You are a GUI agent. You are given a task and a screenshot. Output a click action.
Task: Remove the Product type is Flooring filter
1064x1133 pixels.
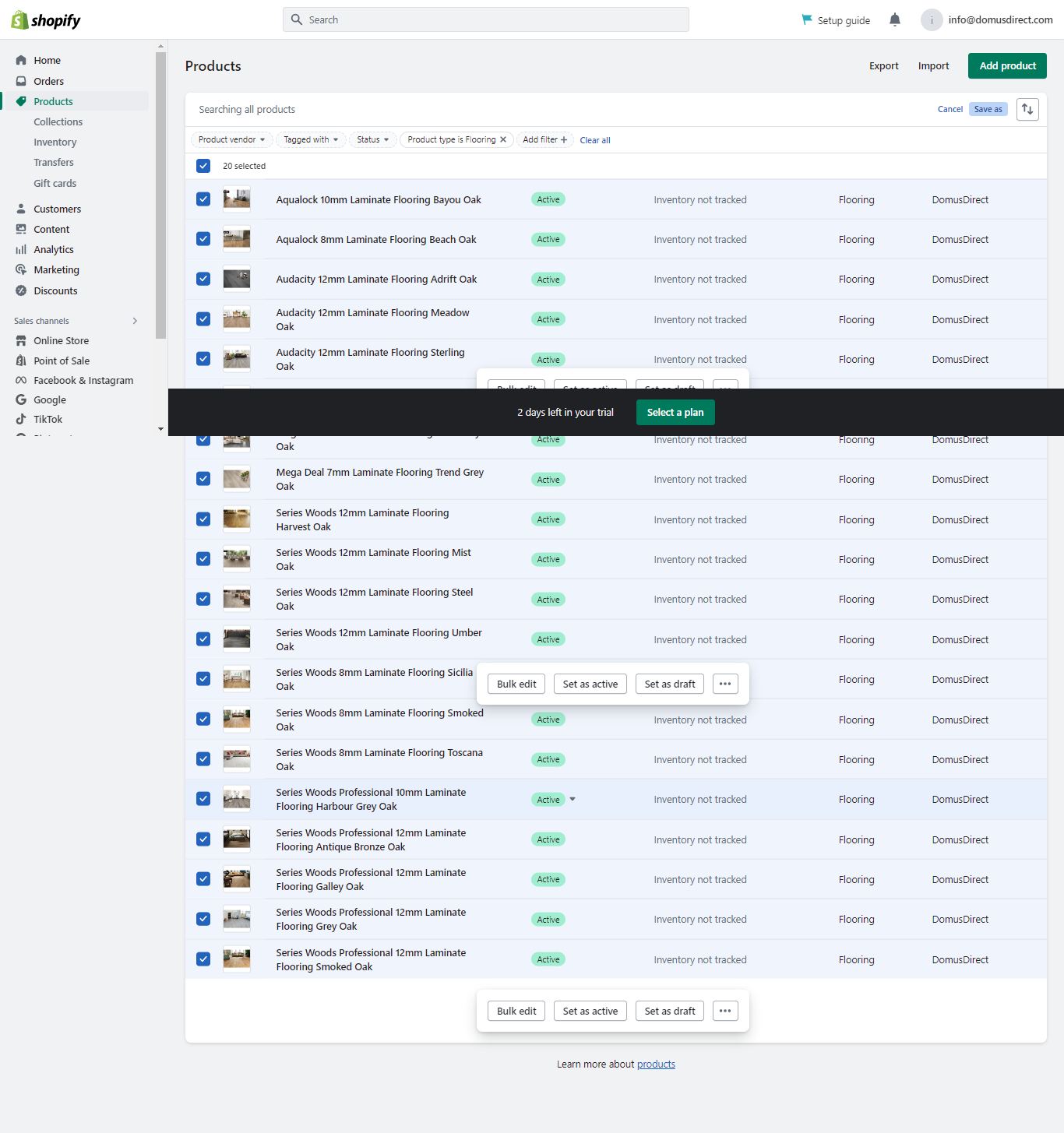tap(503, 140)
